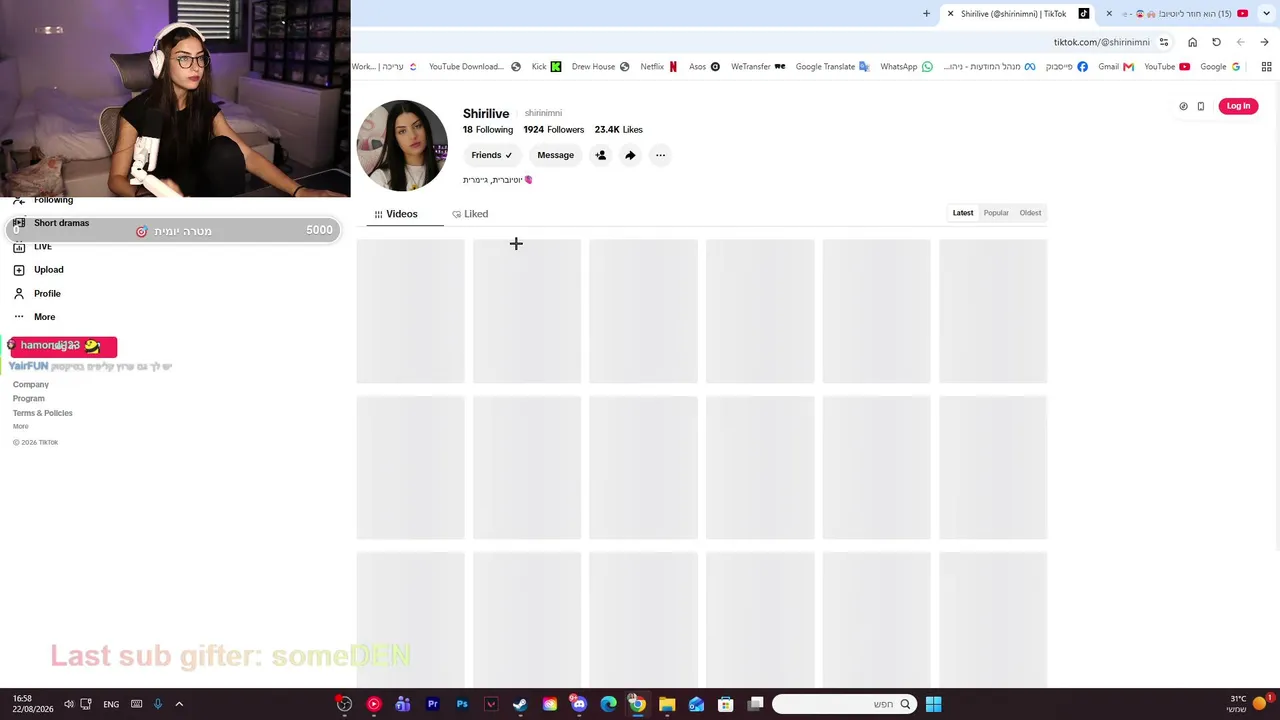
Task: Open Microsoft Store from taskbar
Action: (725, 704)
